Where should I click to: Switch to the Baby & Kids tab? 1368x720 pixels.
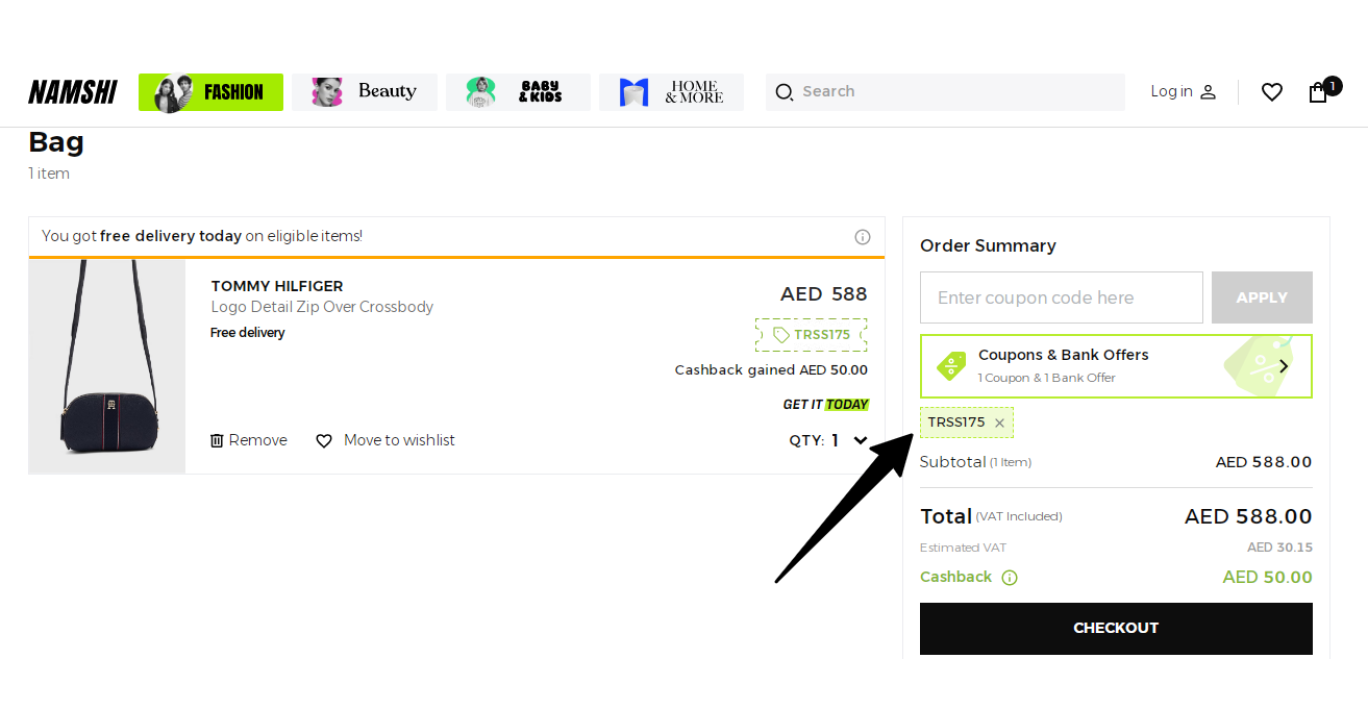518,92
